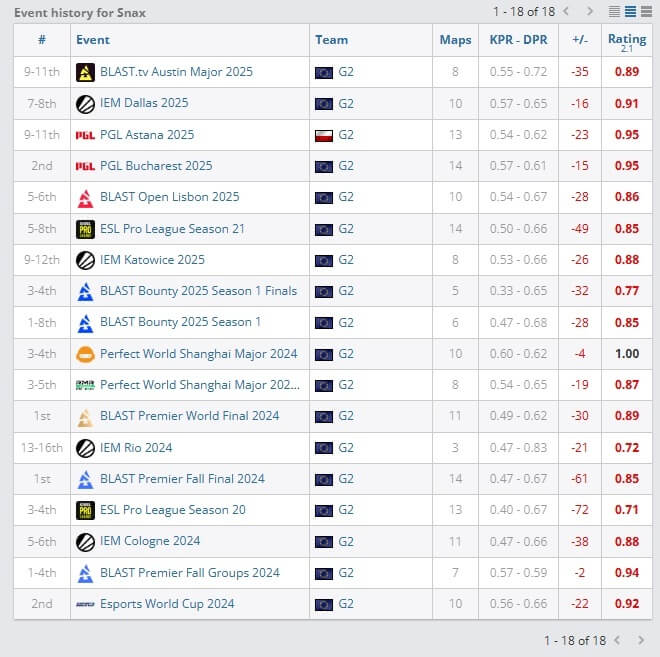Screen dimensions: 660x657
Task: Click the PGL Astana 2025 logo icon
Action: tap(85, 135)
